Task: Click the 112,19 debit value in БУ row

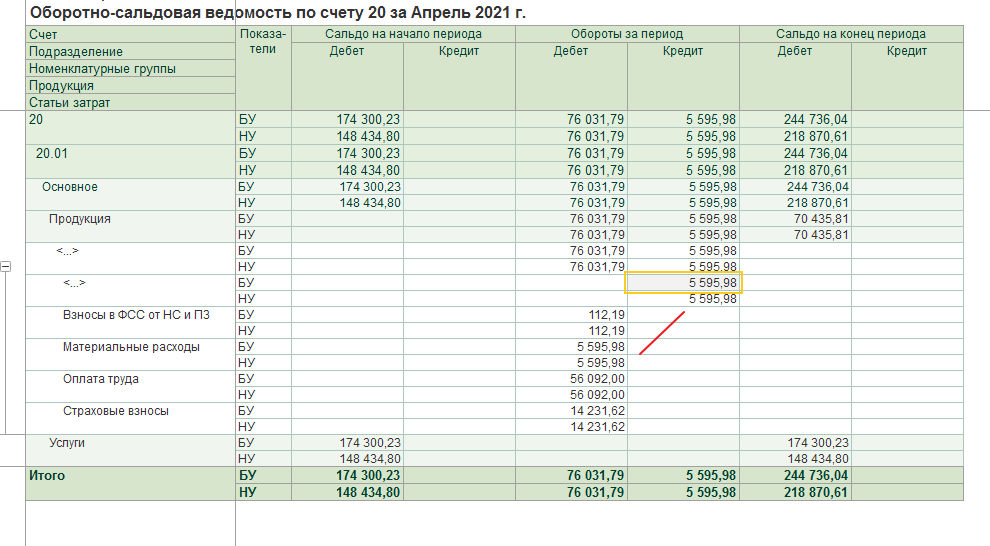Action: click(x=606, y=315)
